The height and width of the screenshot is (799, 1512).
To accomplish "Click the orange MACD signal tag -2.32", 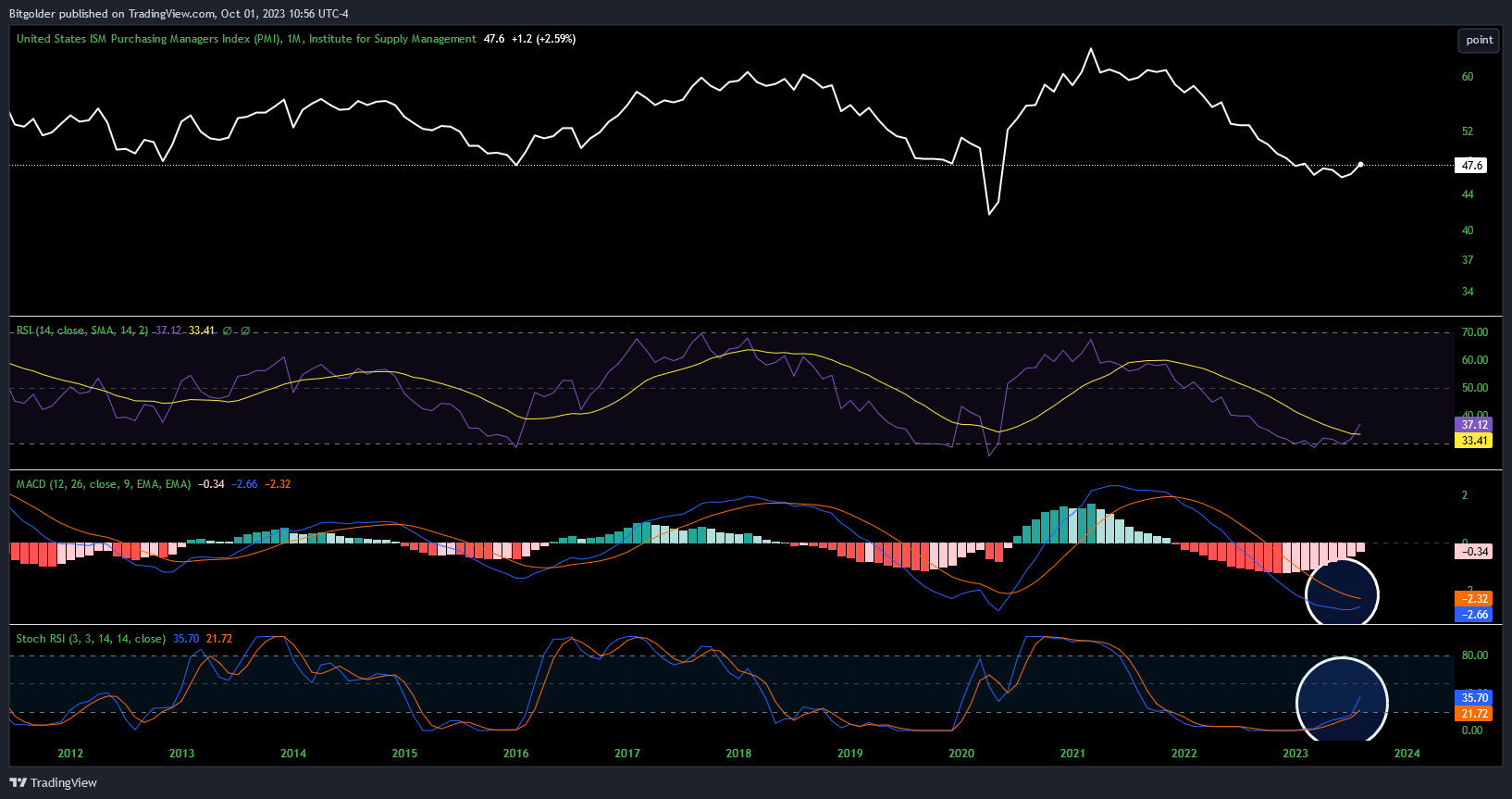I will tap(1474, 599).
